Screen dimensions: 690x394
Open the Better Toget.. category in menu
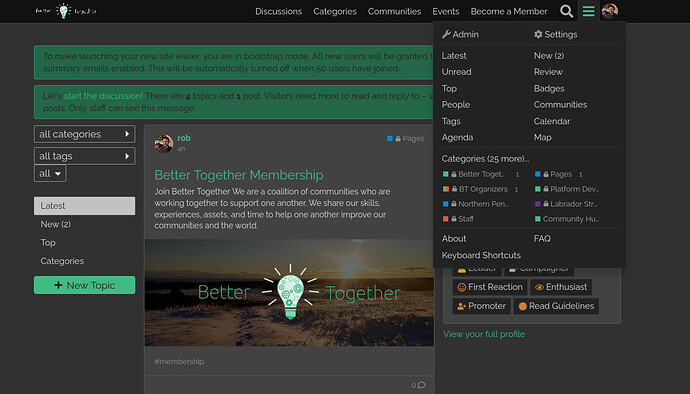pyautogui.click(x=481, y=174)
